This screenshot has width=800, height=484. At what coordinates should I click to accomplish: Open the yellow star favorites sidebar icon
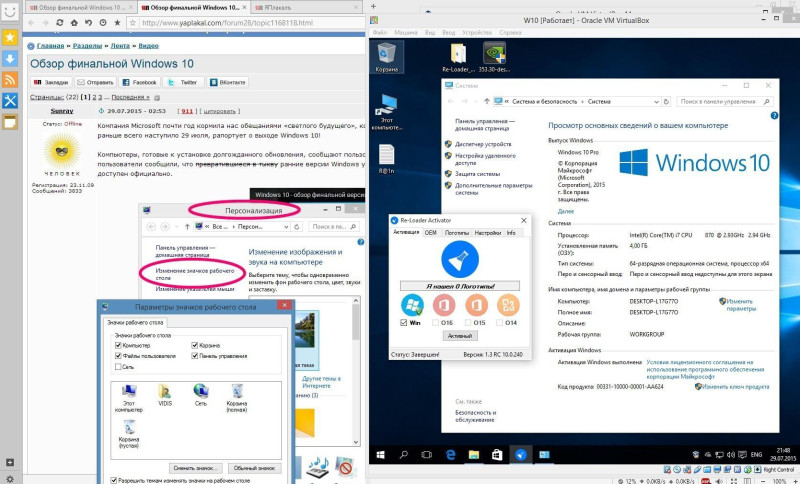10,37
